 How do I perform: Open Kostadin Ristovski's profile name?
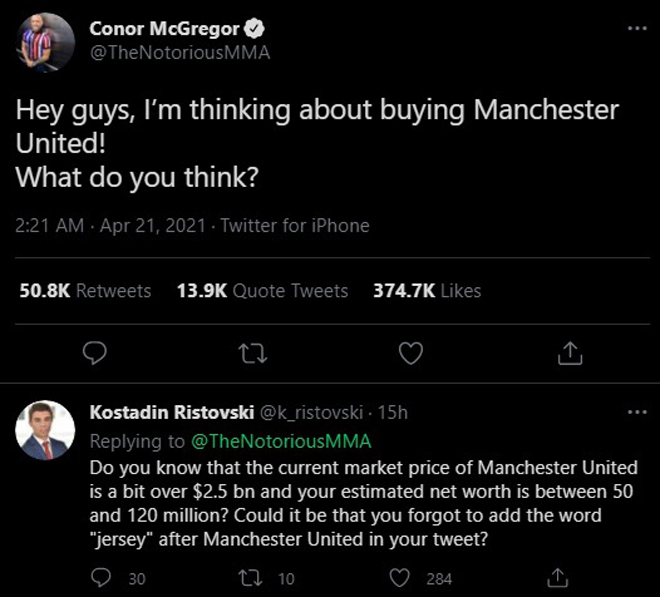point(170,413)
